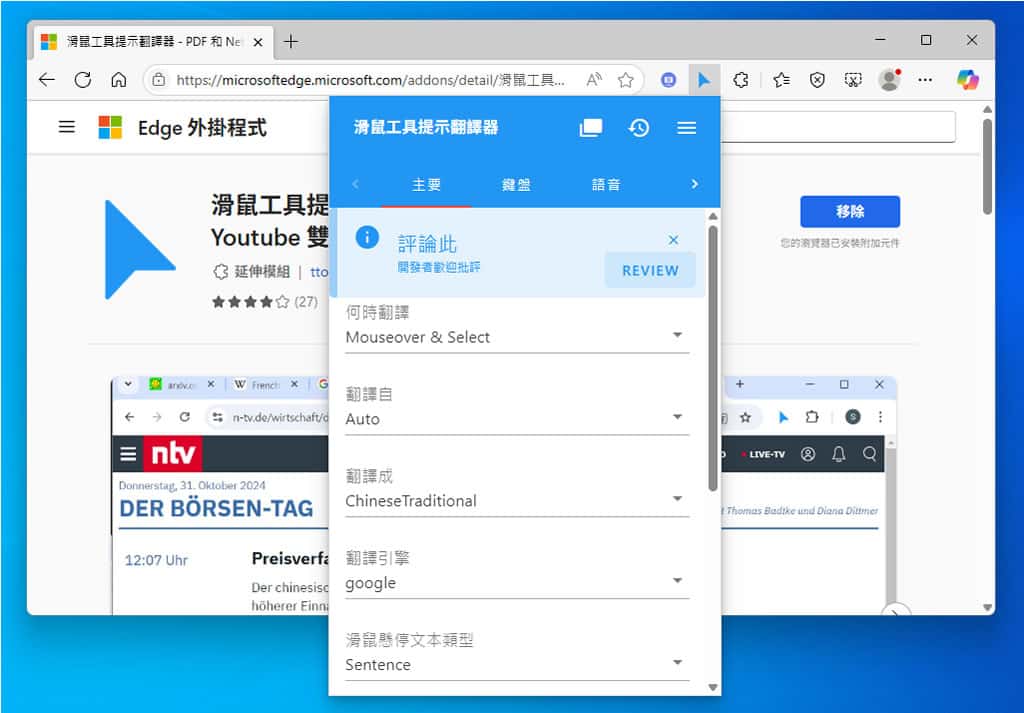Launch Copilot from the sidebar icon
The width and height of the screenshot is (1024, 713).
[x=968, y=80]
